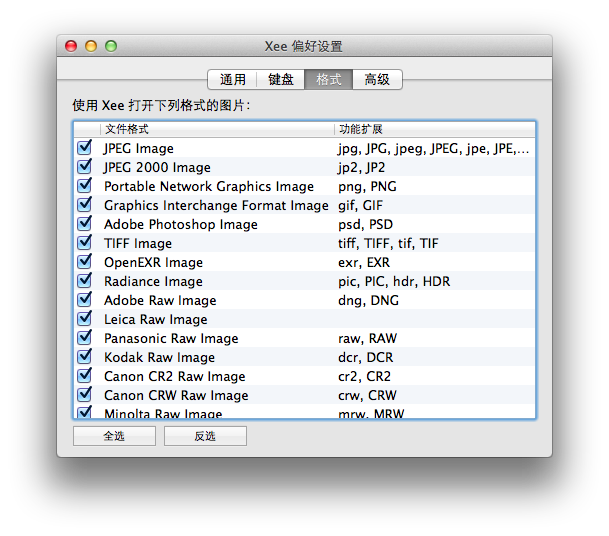This screenshot has height=536, width=609.
Task: Select the Kodak Raw Image label
Action: (160, 358)
